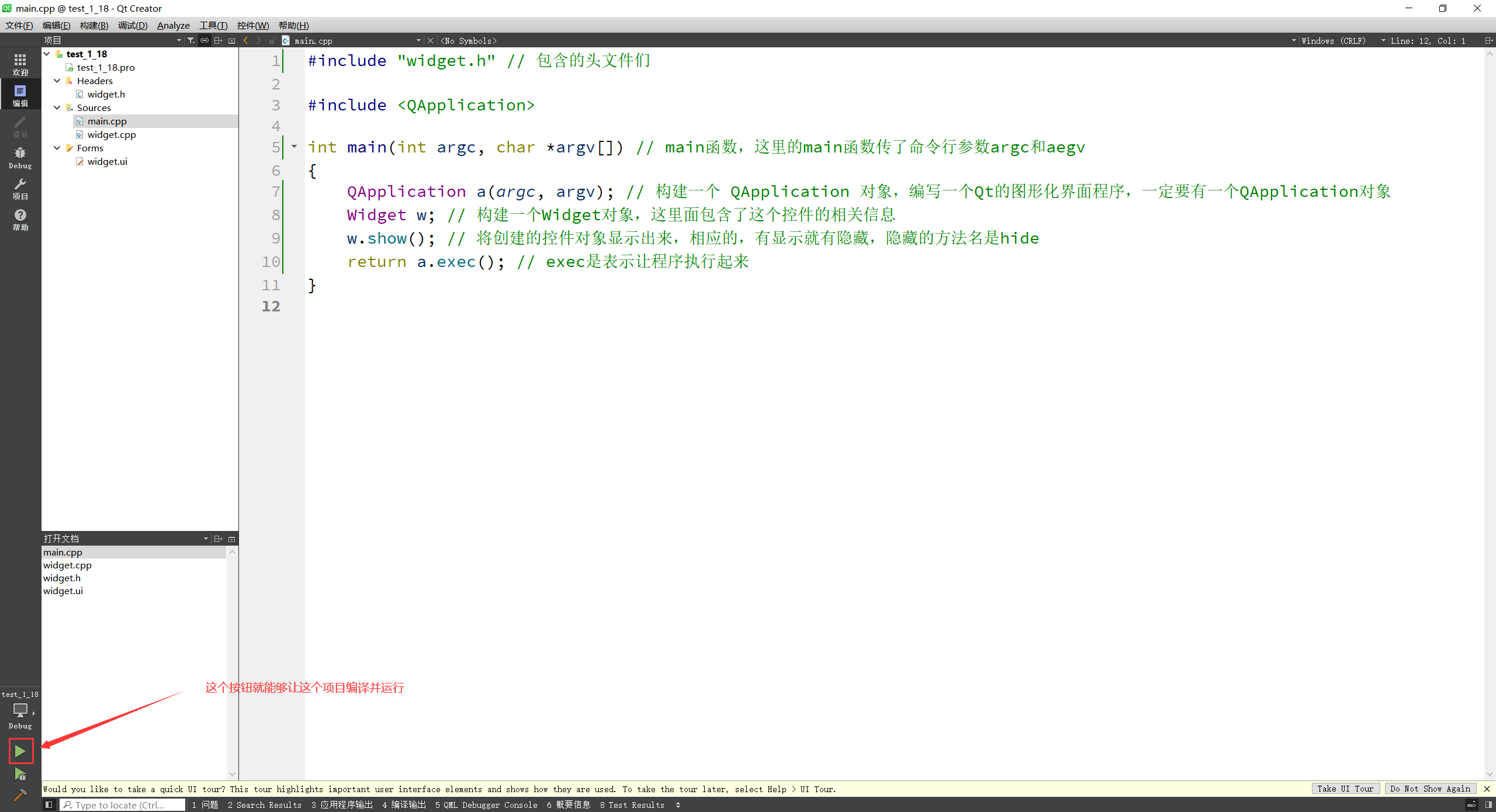1496x812 pixels.
Task: Open the project tree filter options
Action: pyautogui.click(x=191, y=40)
